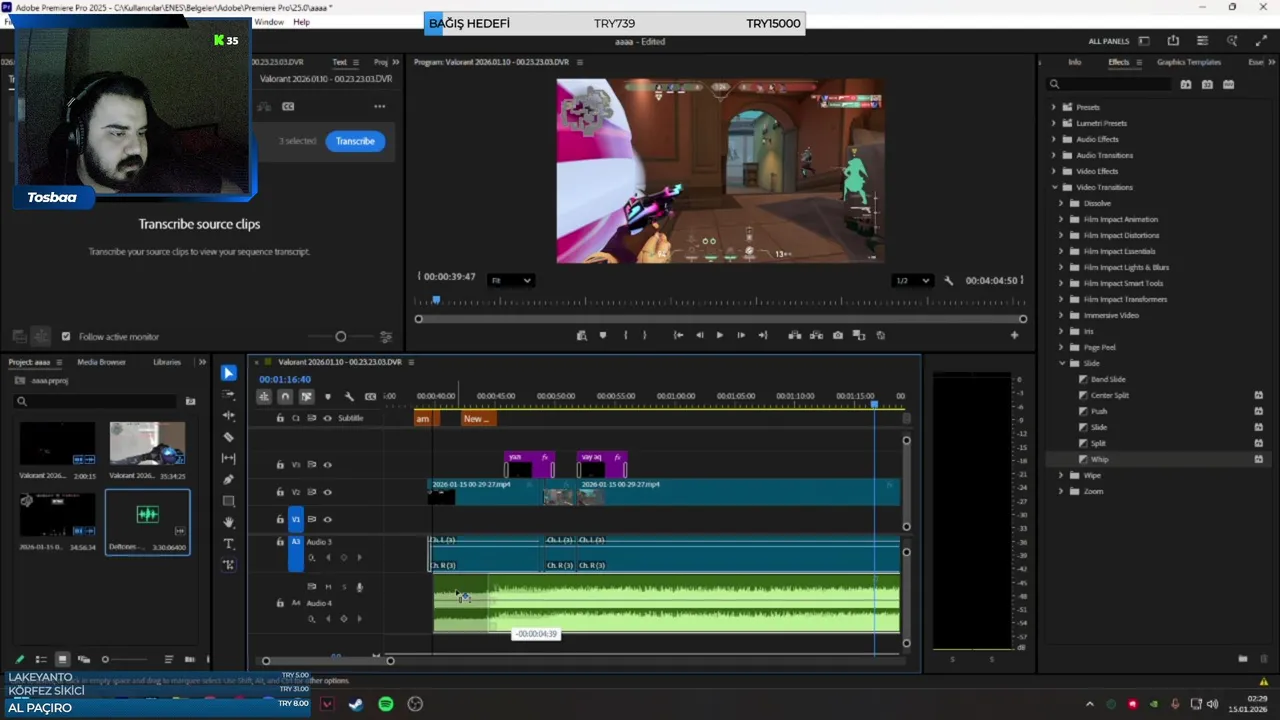
Task: Play the sequence in Program Monitor
Action: coord(719,335)
